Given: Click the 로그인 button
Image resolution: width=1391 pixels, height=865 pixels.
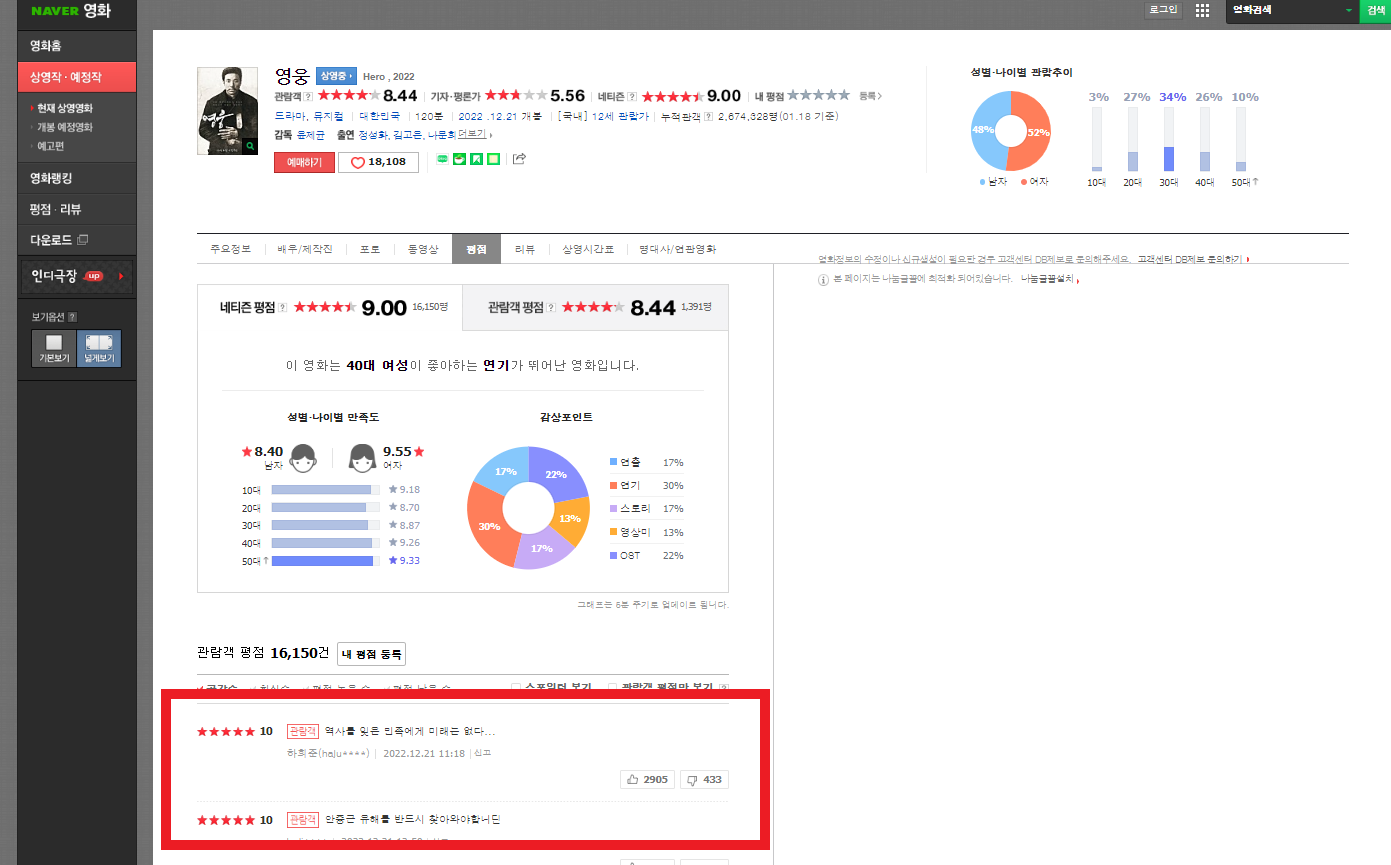Looking at the screenshot, I should click(1163, 10).
